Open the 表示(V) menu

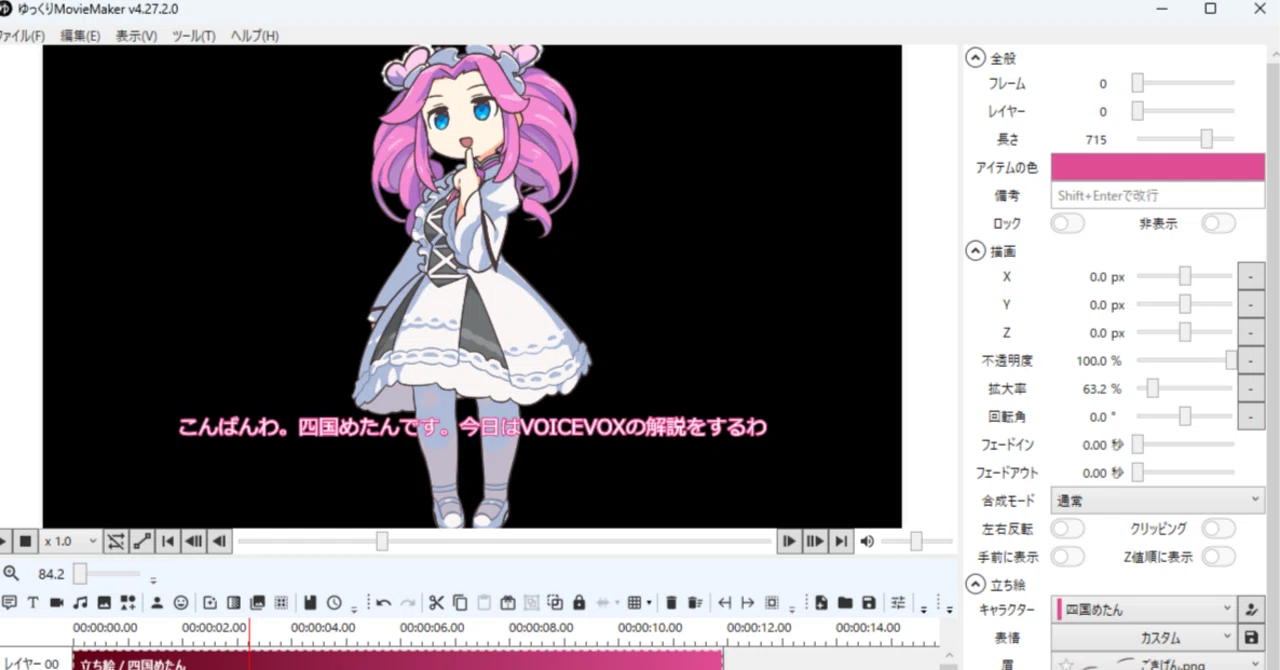[x=136, y=36]
